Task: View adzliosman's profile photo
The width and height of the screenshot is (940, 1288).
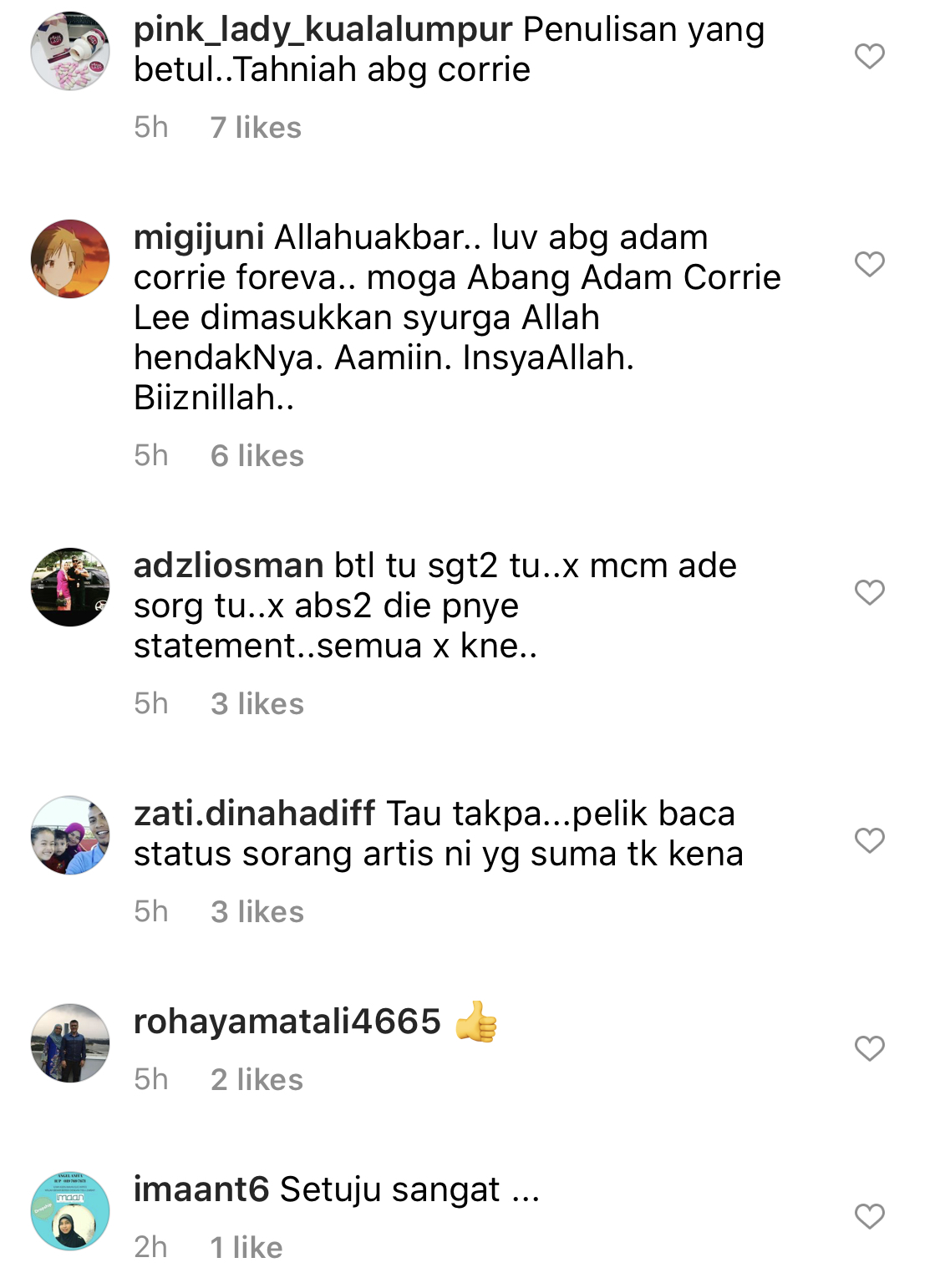Action: (x=70, y=587)
